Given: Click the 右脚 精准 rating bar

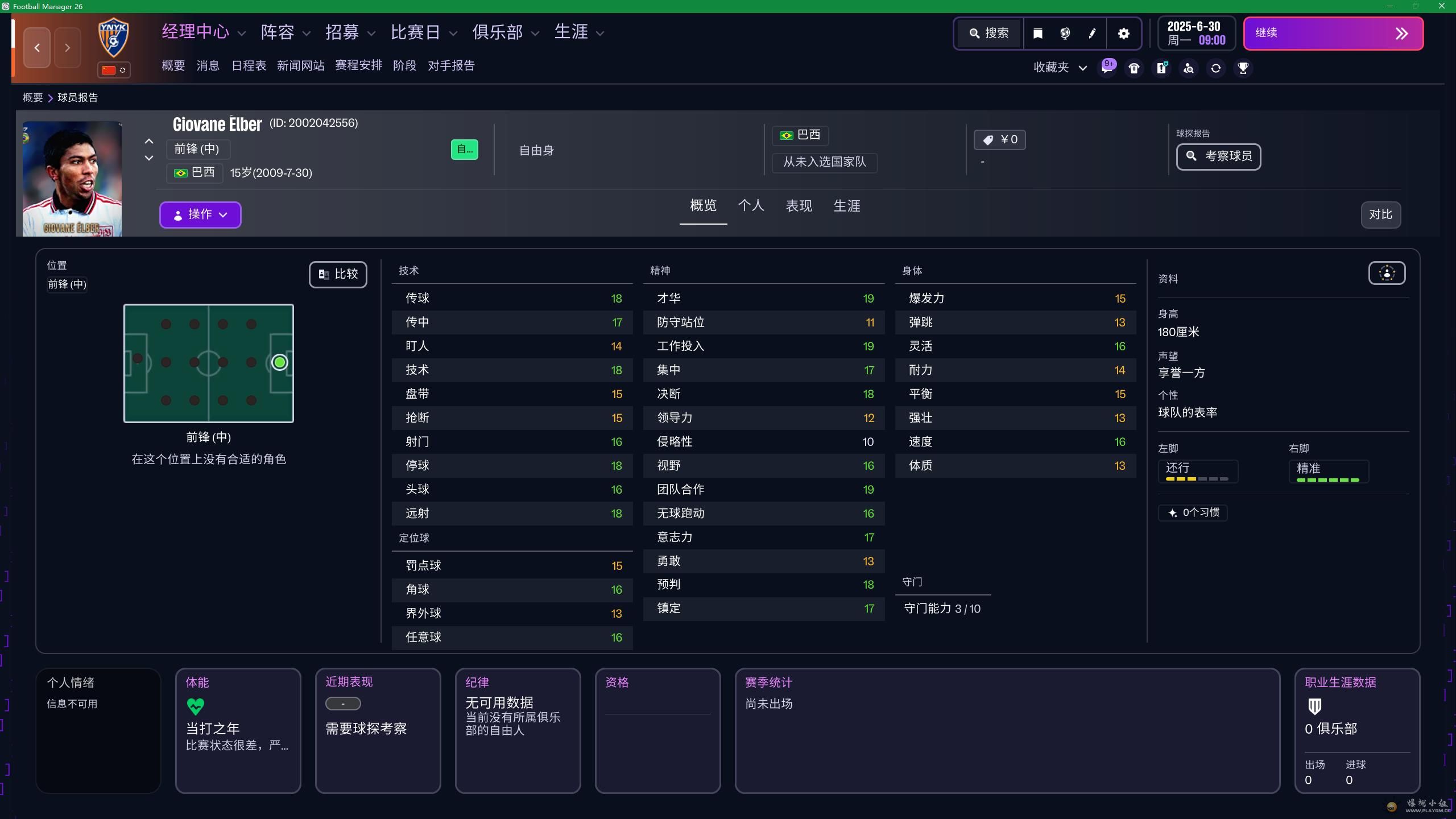Looking at the screenshot, I should click(x=1329, y=471).
